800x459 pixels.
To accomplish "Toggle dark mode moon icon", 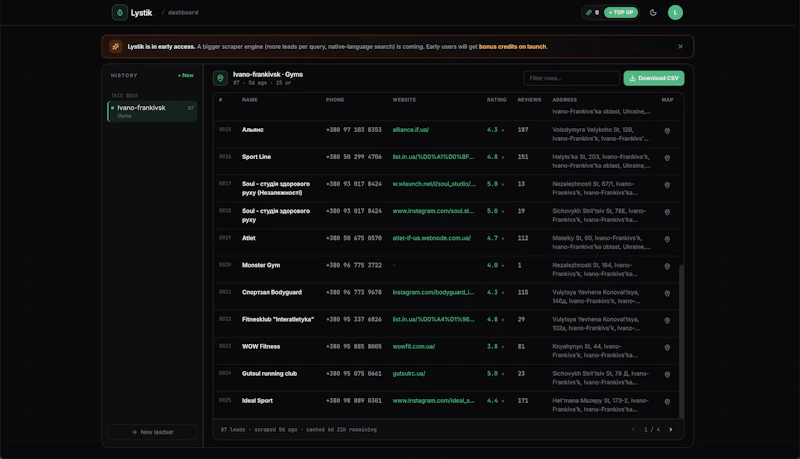I will click(x=653, y=13).
